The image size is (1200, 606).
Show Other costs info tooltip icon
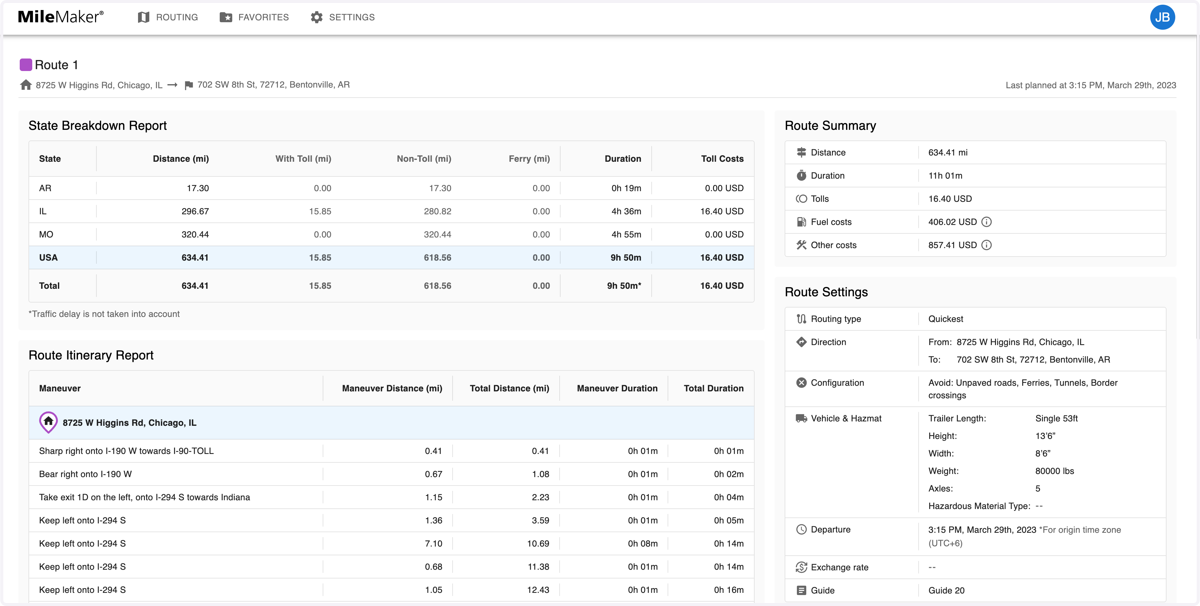[x=986, y=245]
